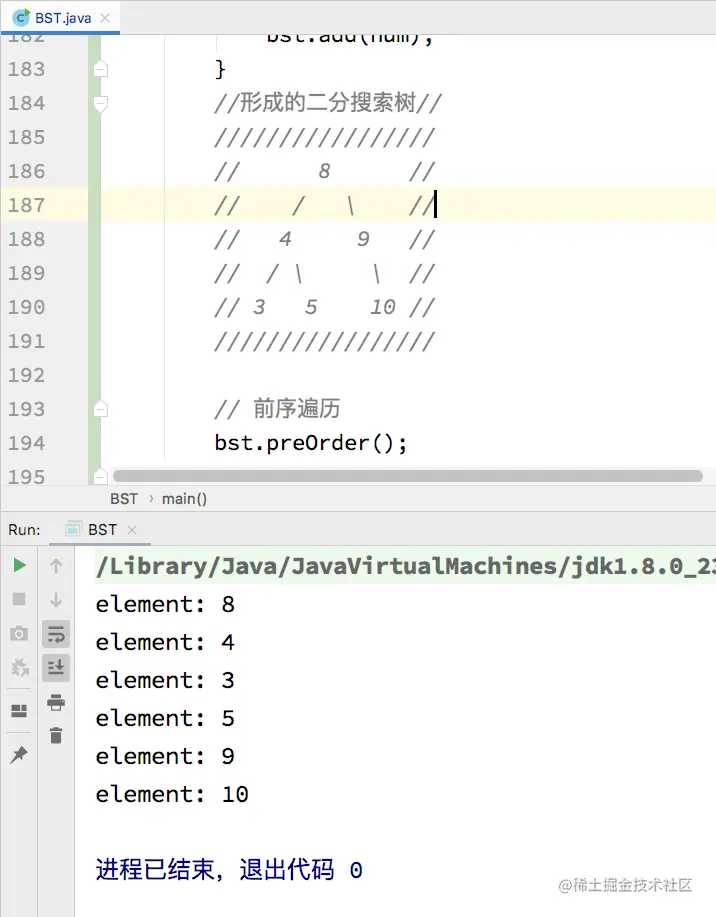Click console output "element: 4"
Viewport: 716px width, 917px height.
point(165,642)
